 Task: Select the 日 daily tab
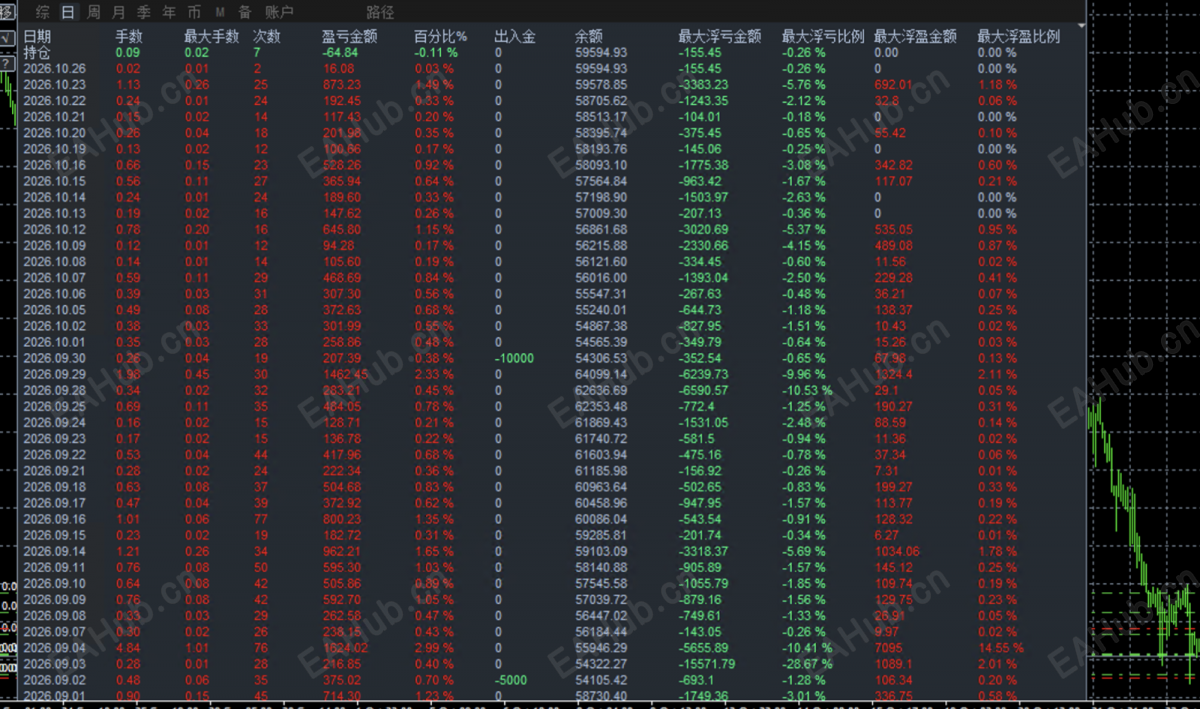pyautogui.click(x=68, y=12)
